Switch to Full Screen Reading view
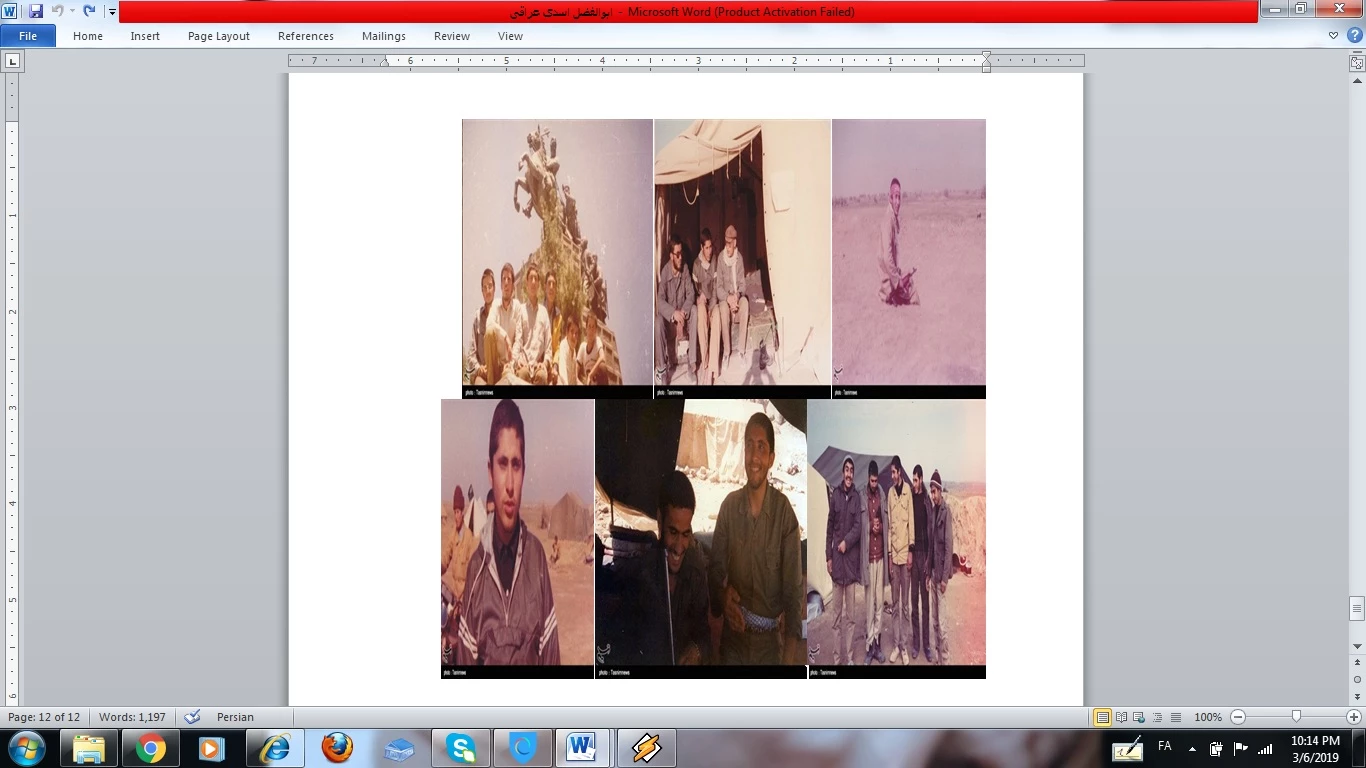This screenshot has width=1366, height=768. [x=1121, y=717]
